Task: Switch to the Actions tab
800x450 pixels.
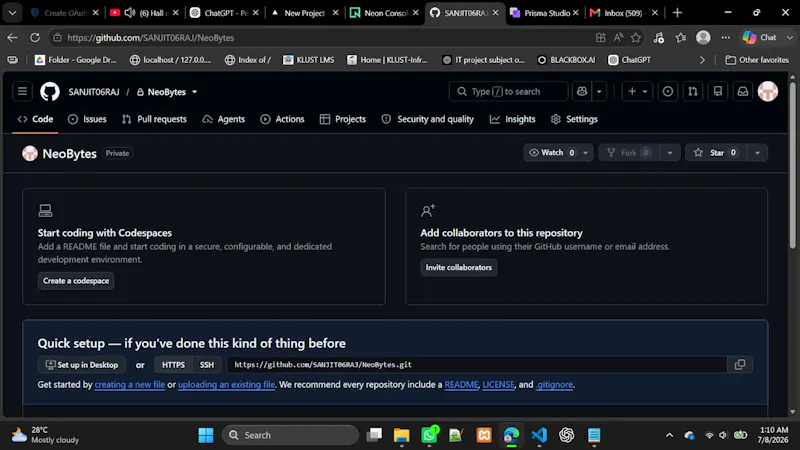Action: click(282, 119)
